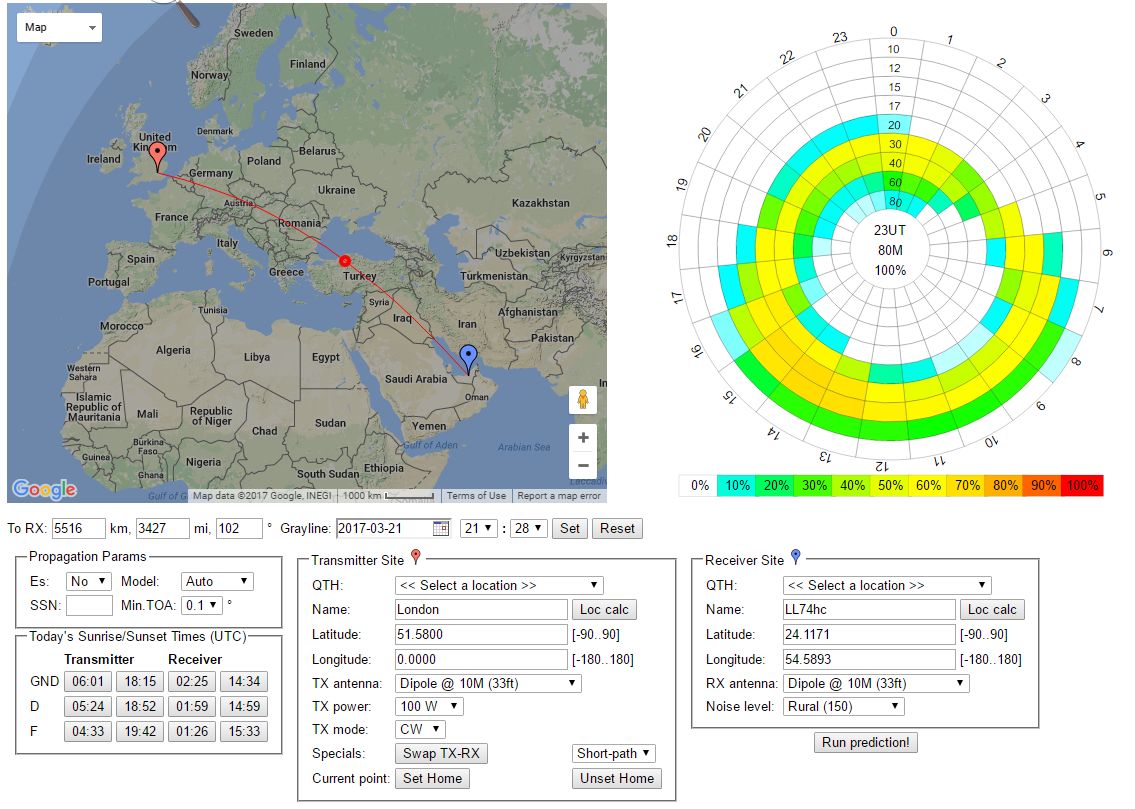Viewport: 1135px width, 809px height.
Task: Zoom in the map with plus button
Action: point(583,438)
